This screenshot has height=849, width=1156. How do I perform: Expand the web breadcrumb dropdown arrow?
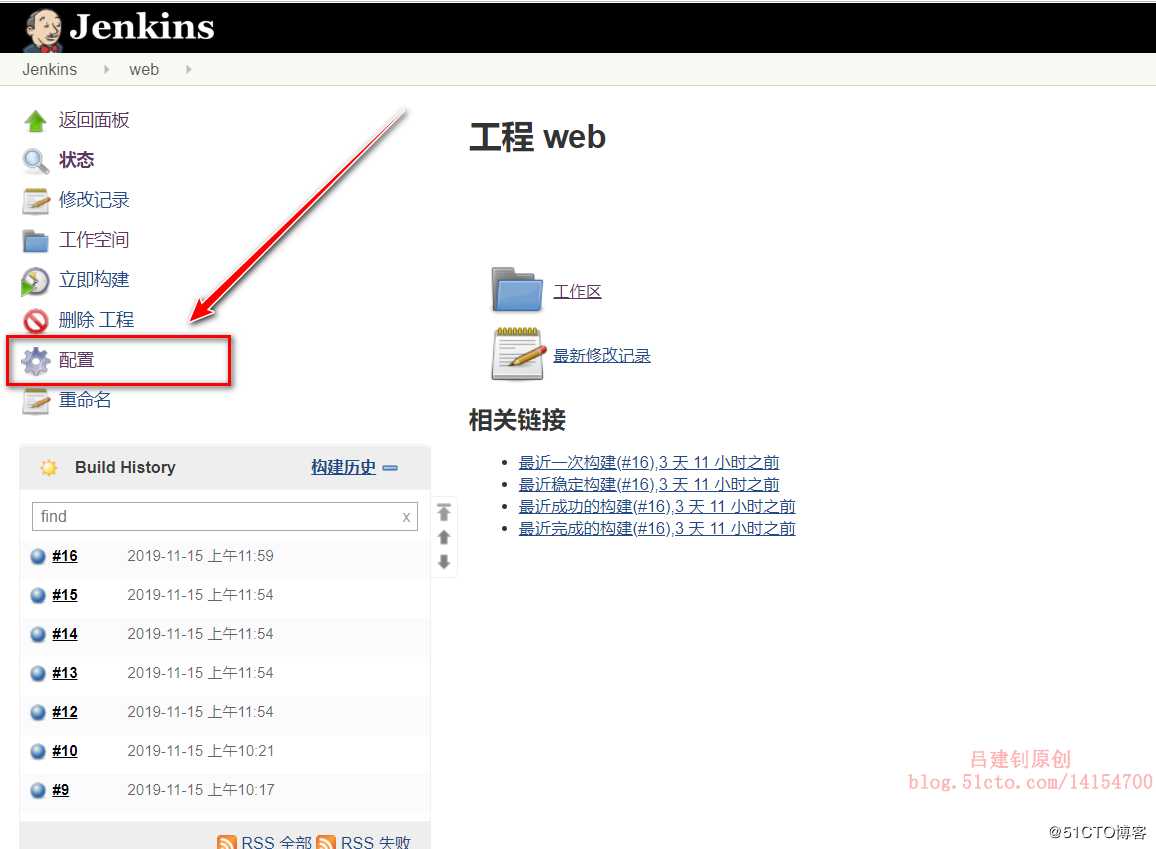coord(189,69)
